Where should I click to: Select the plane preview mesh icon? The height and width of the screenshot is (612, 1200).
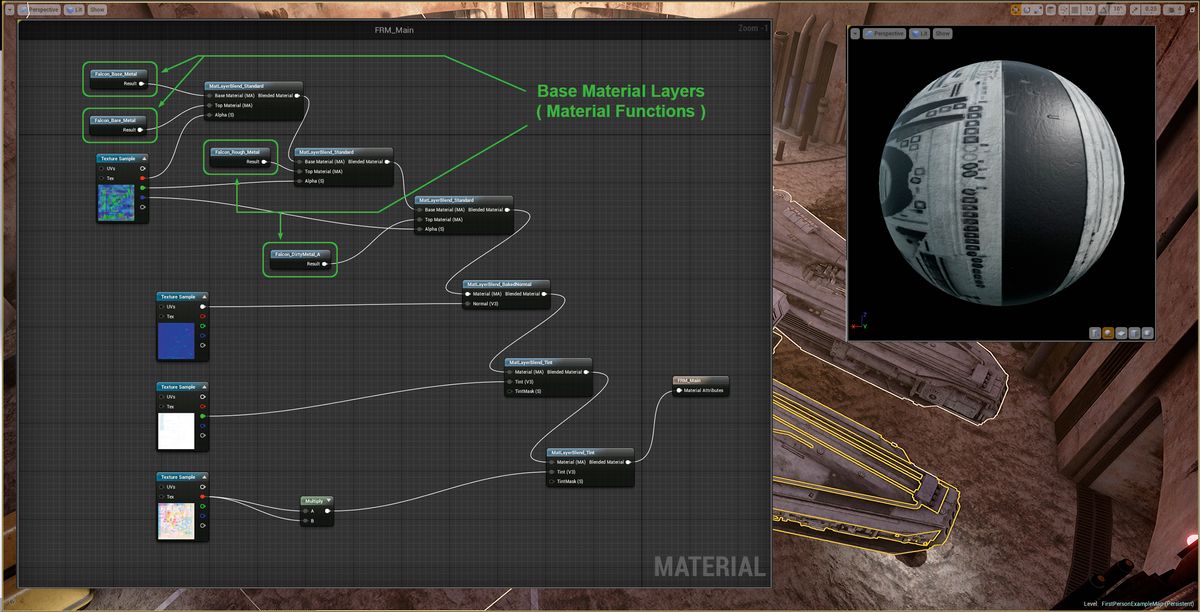click(x=1121, y=333)
